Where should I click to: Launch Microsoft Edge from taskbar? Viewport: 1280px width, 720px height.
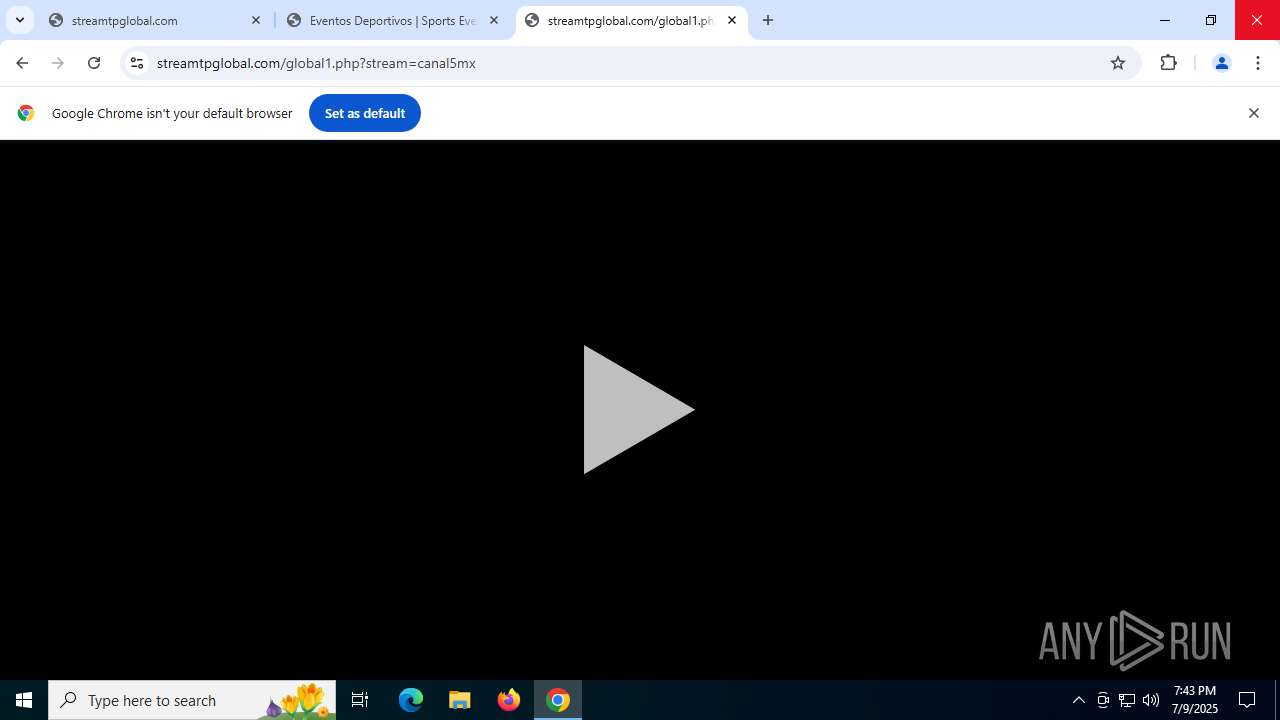[411, 700]
